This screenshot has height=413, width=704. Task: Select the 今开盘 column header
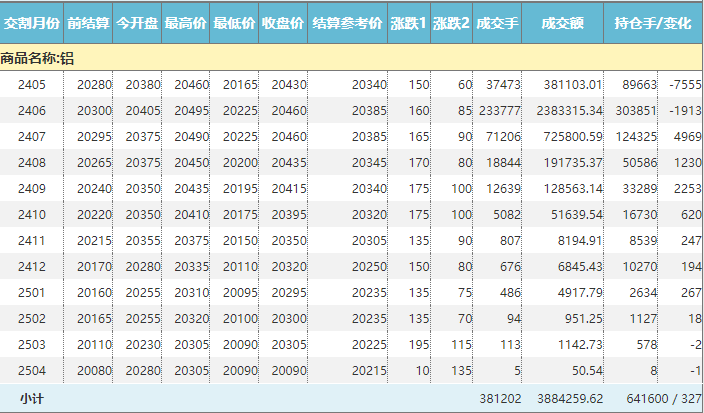(x=137, y=22)
